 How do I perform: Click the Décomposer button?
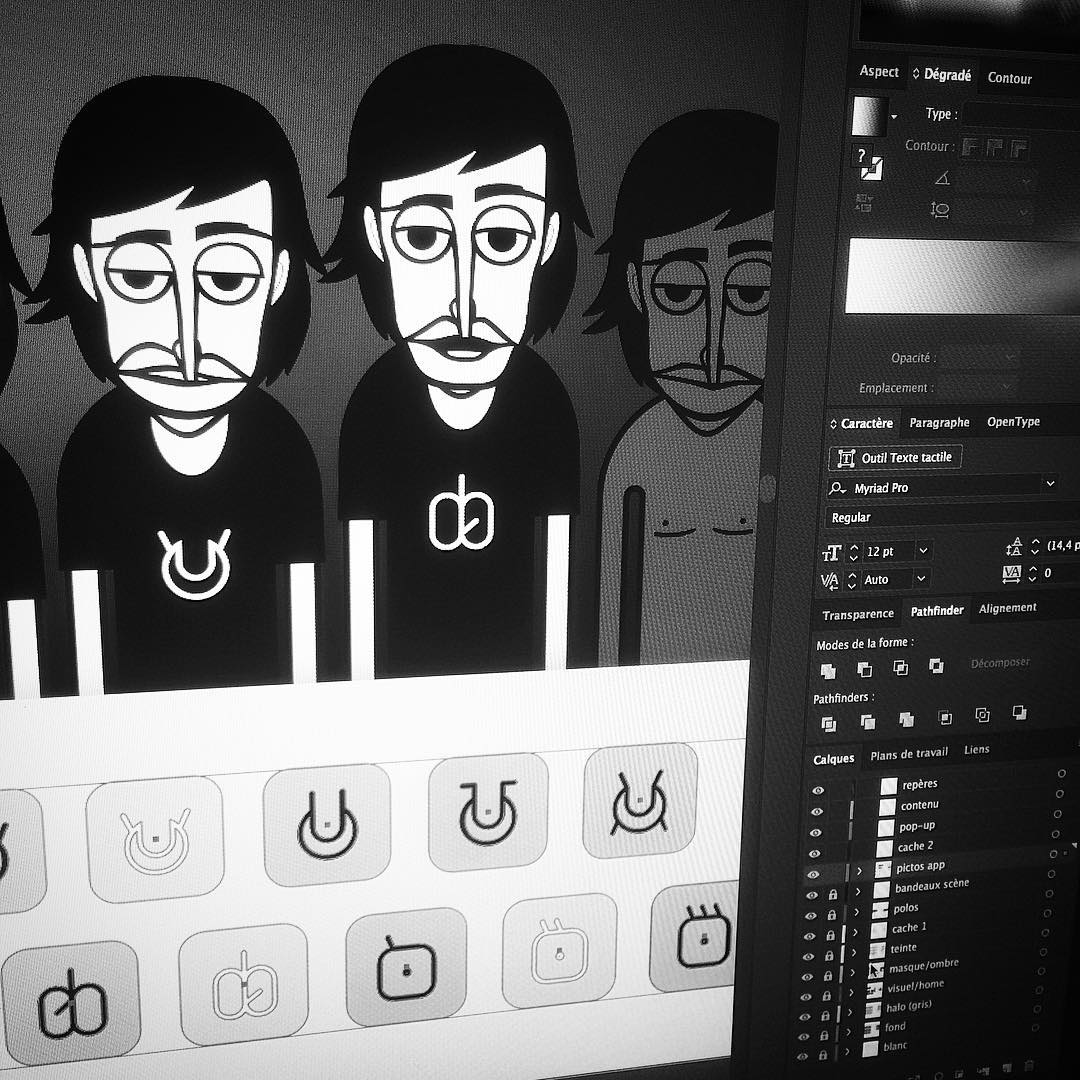[x=1000, y=664]
